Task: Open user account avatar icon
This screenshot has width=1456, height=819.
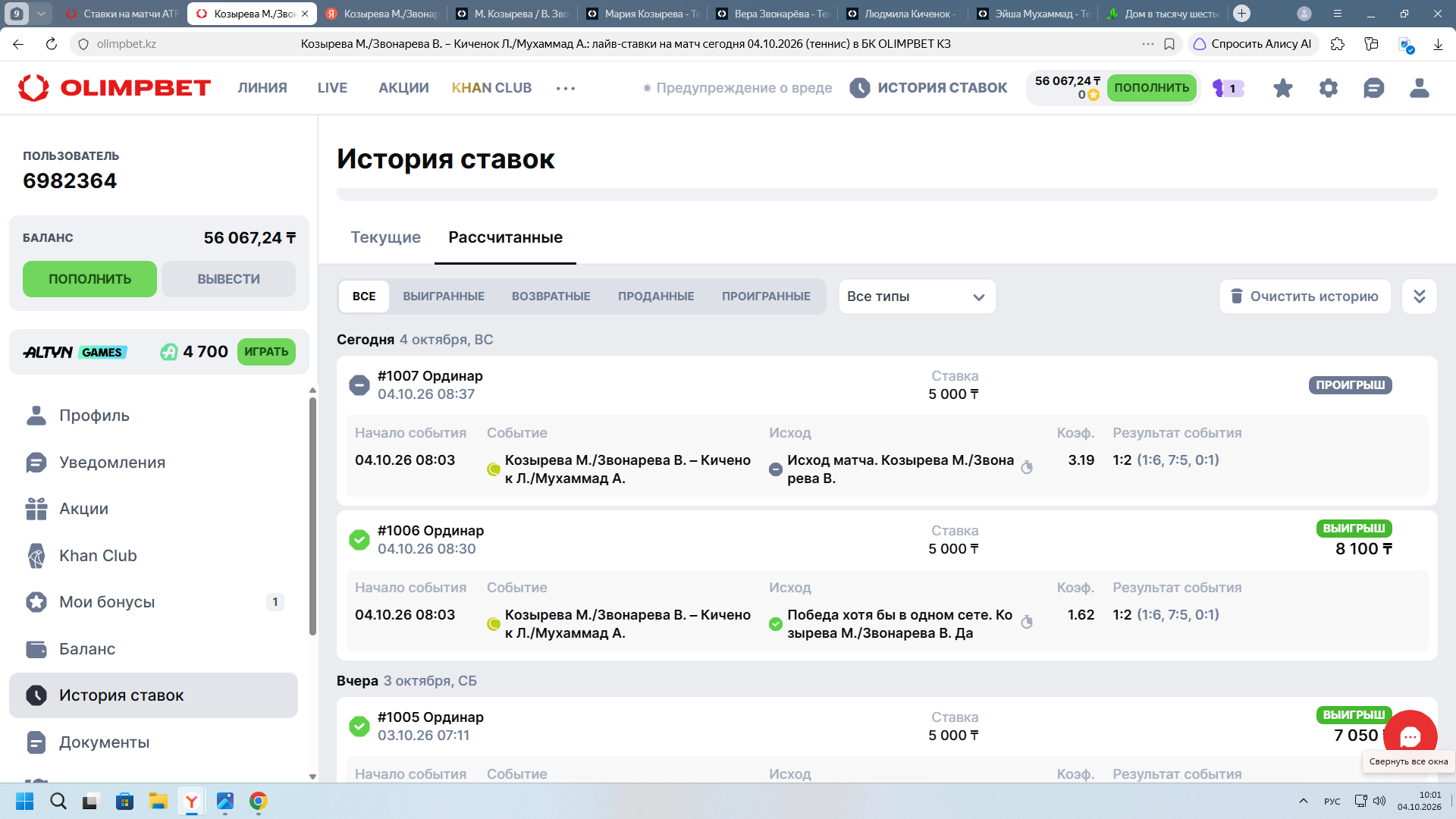Action: click(1419, 88)
